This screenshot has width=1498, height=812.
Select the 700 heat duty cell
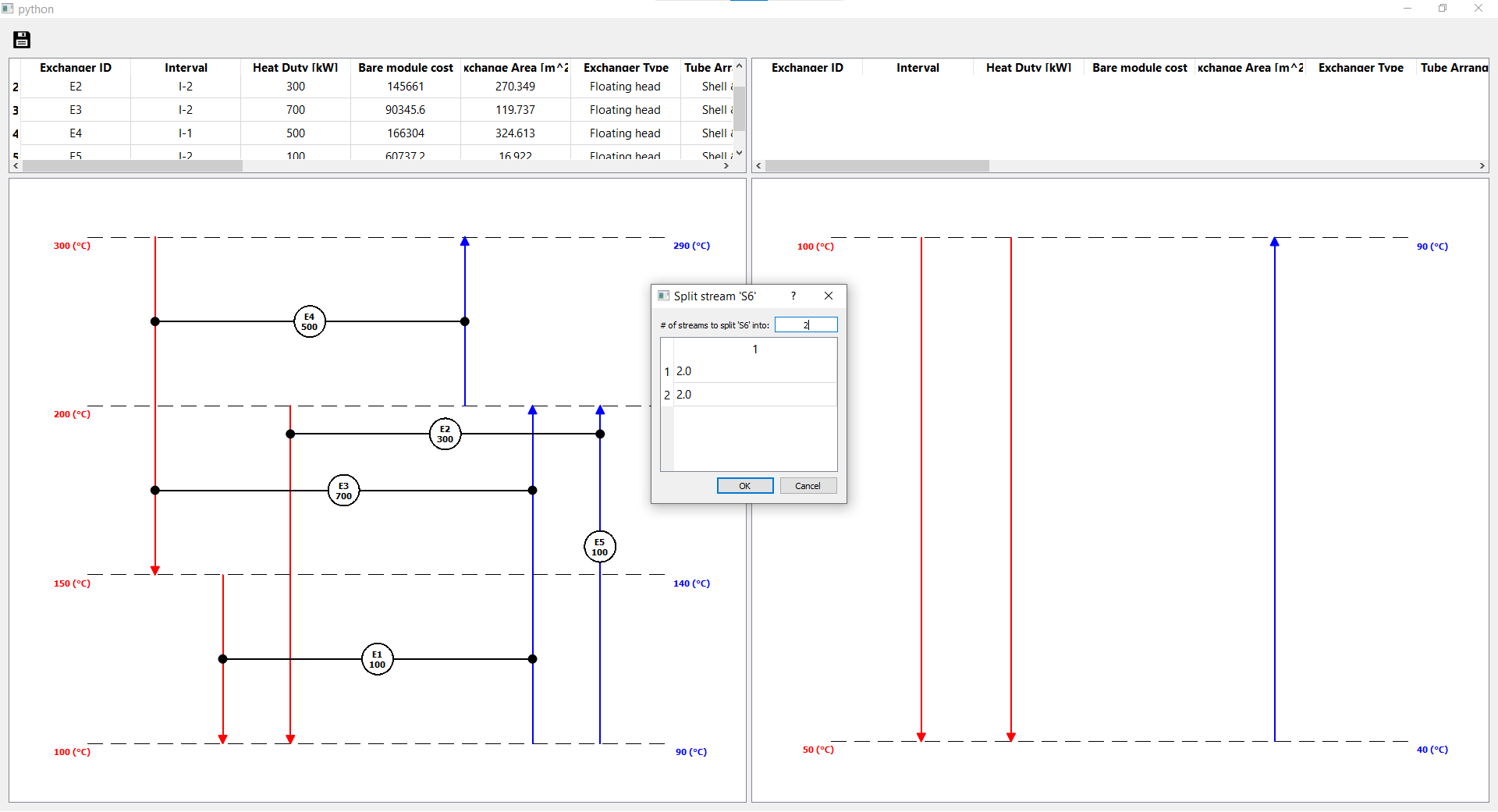[296, 110]
